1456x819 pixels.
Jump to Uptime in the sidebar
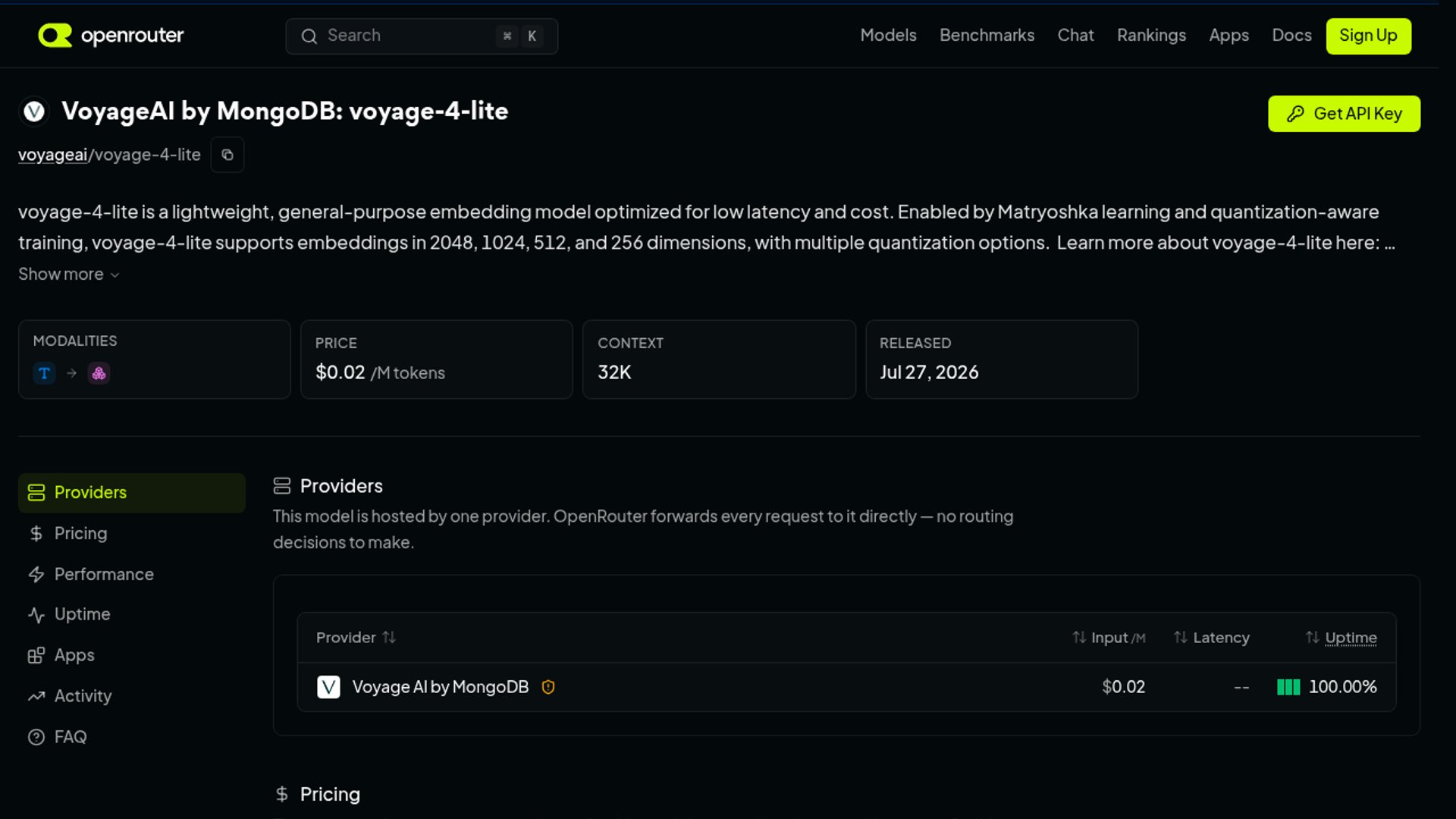point(132,614)
